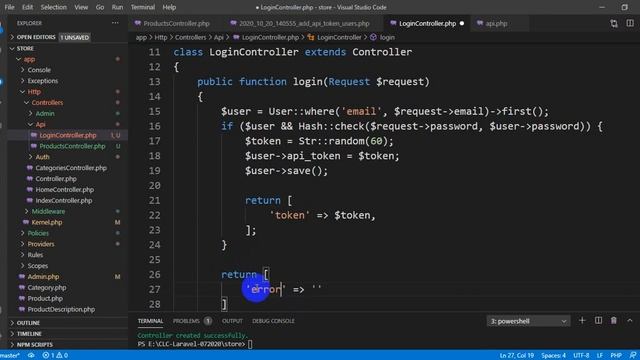Expand the Admin folder

point(45,113)
